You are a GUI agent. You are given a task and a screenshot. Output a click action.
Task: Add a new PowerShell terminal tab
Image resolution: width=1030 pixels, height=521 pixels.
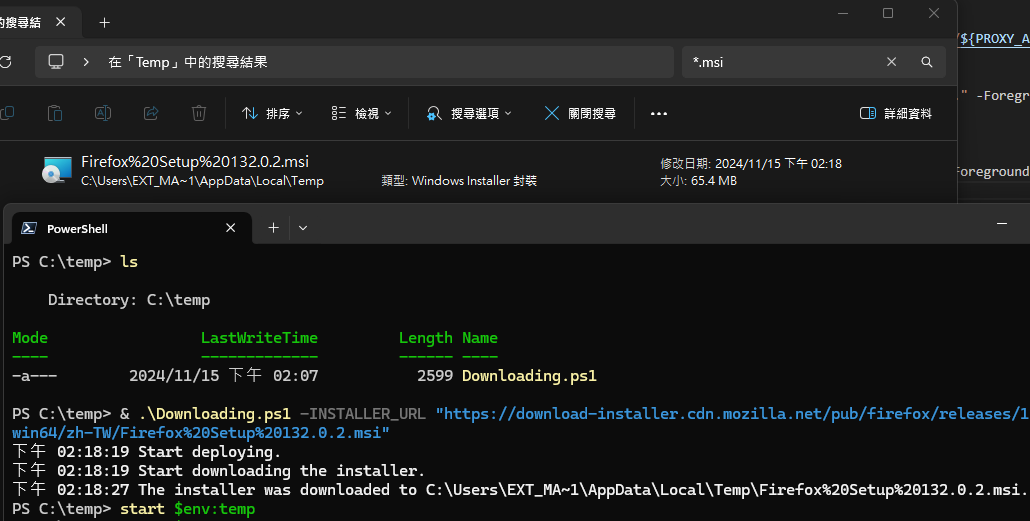pos(273,228)
